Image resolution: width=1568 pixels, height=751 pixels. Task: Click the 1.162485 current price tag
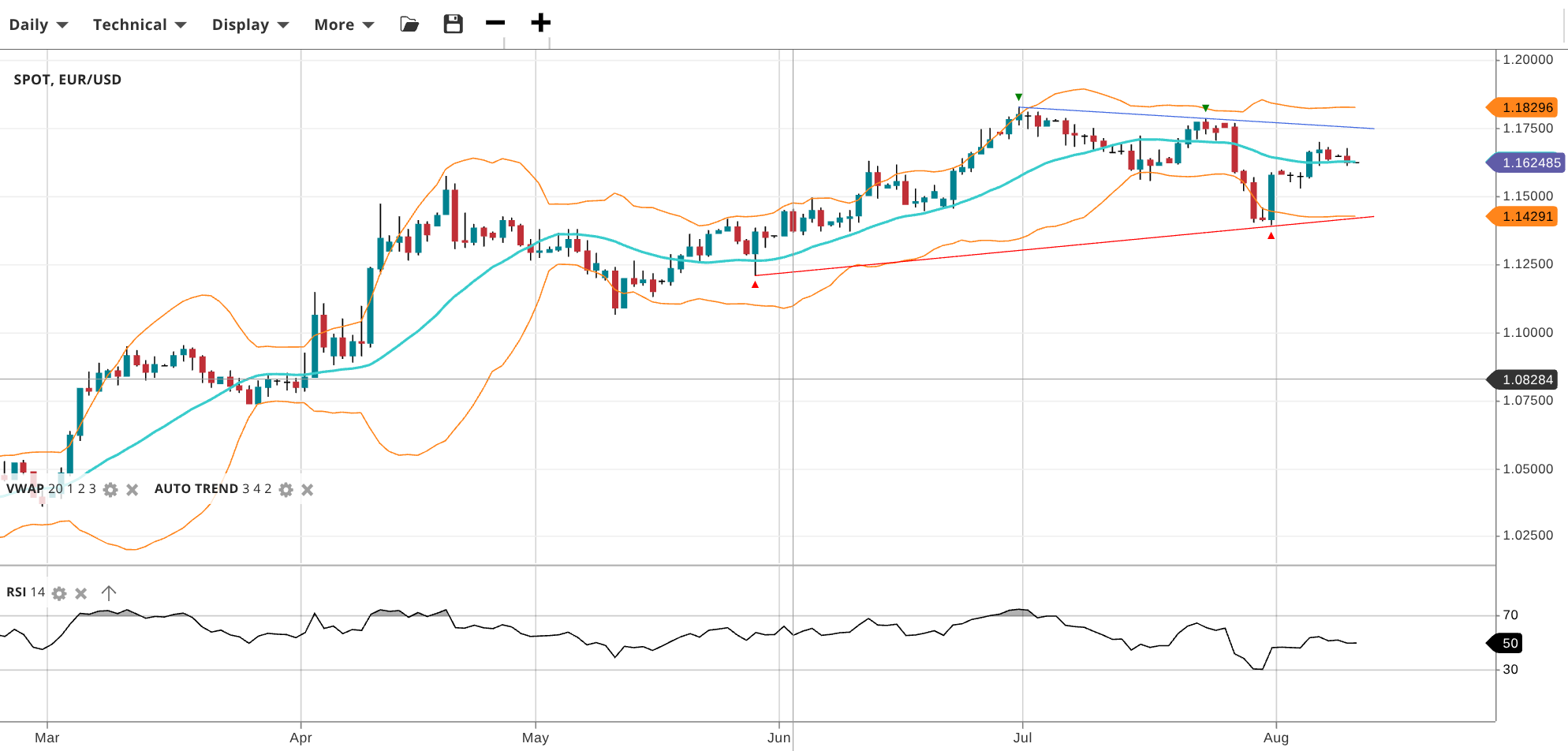[1529, 163]
